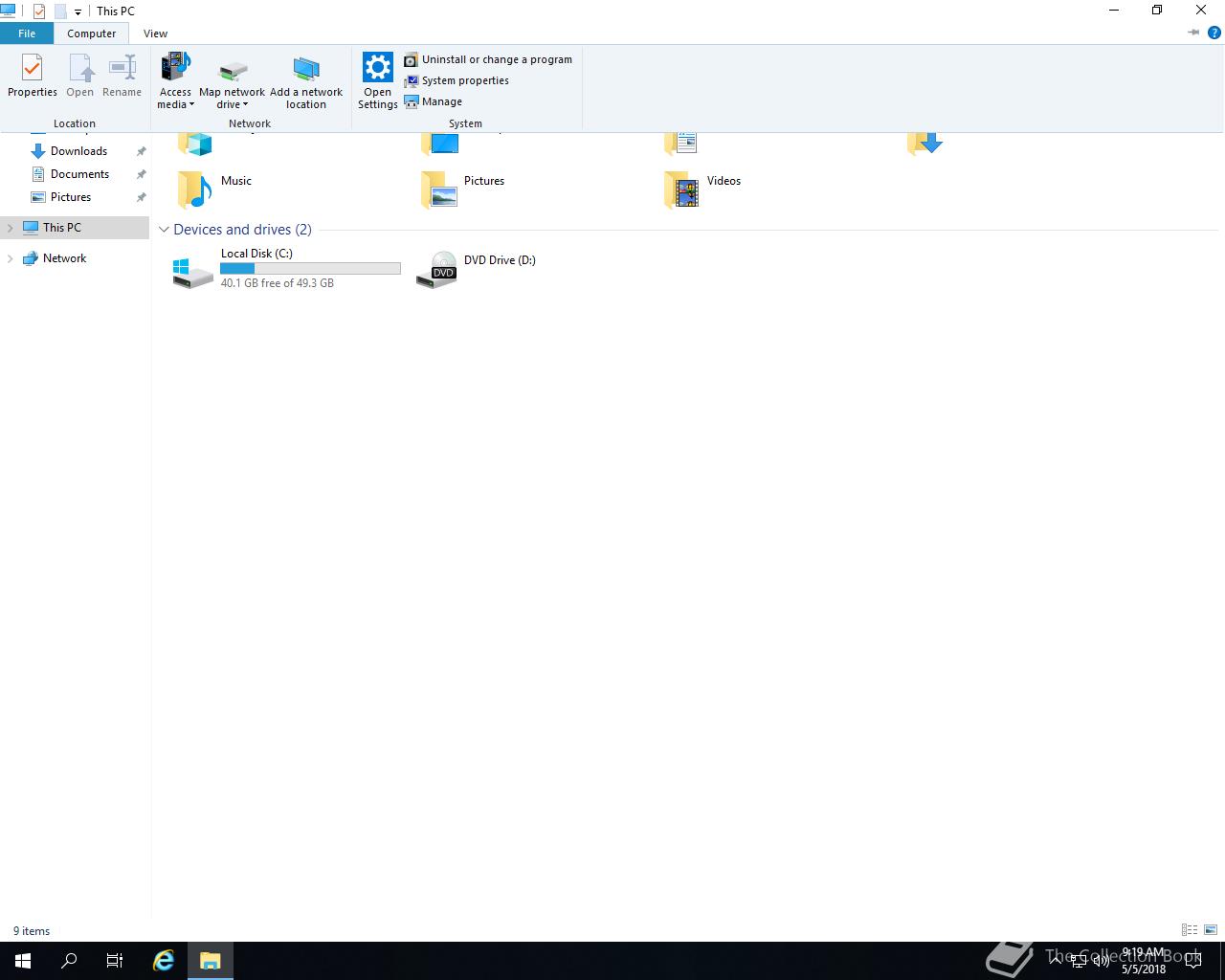Open Help with the blue question mark icon
1225x980 pixels.
[1214, 33]
